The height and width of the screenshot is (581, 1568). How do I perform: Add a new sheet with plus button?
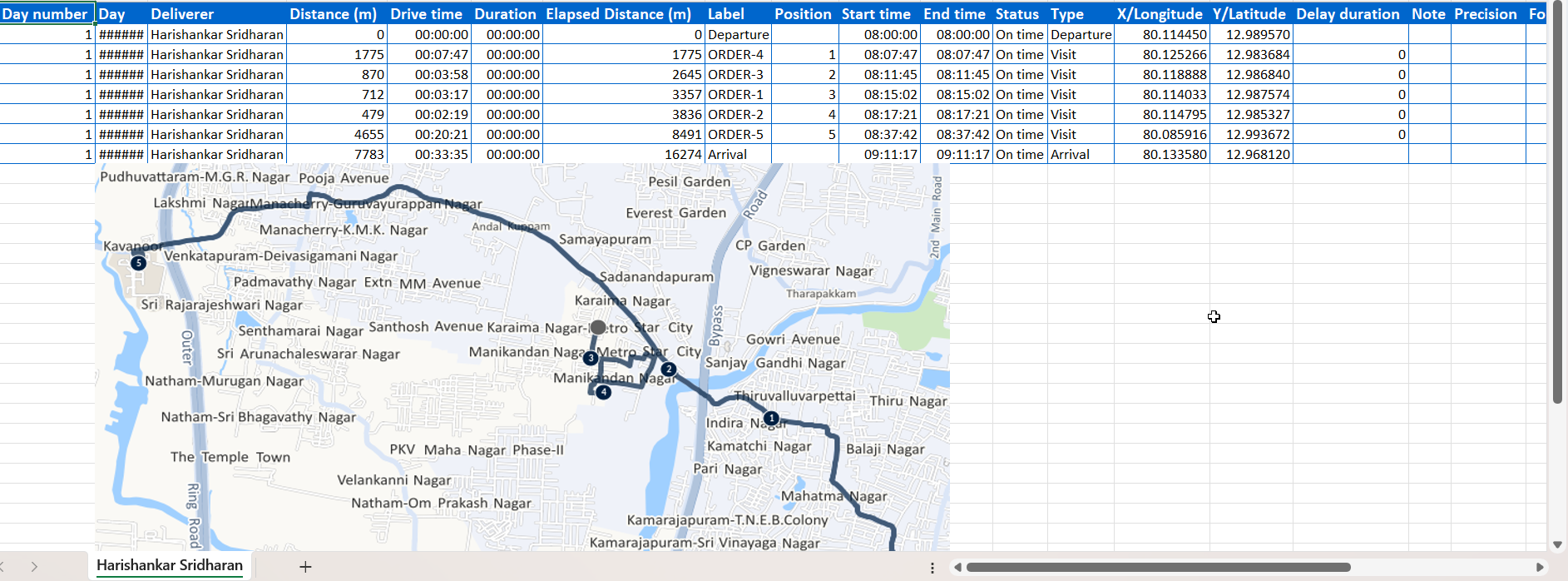(305, 567)
